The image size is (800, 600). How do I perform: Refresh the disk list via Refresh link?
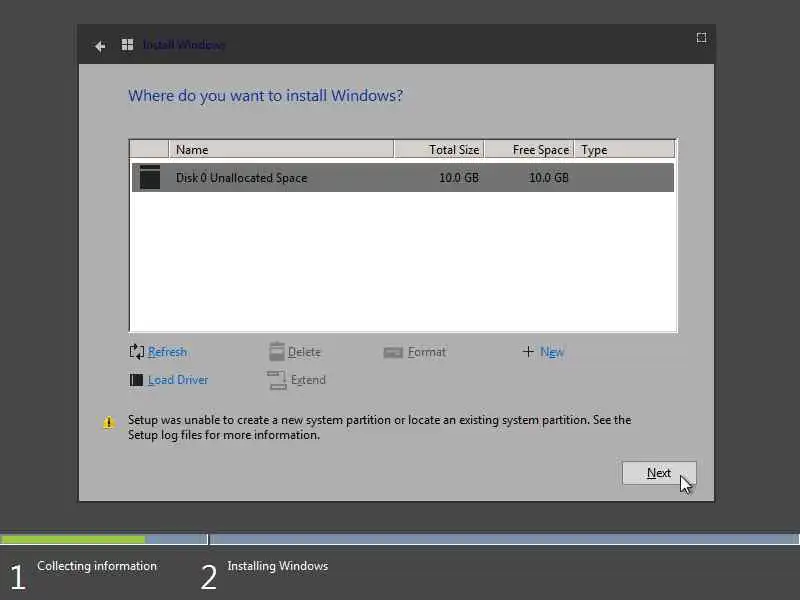click(x=167, y=352)
